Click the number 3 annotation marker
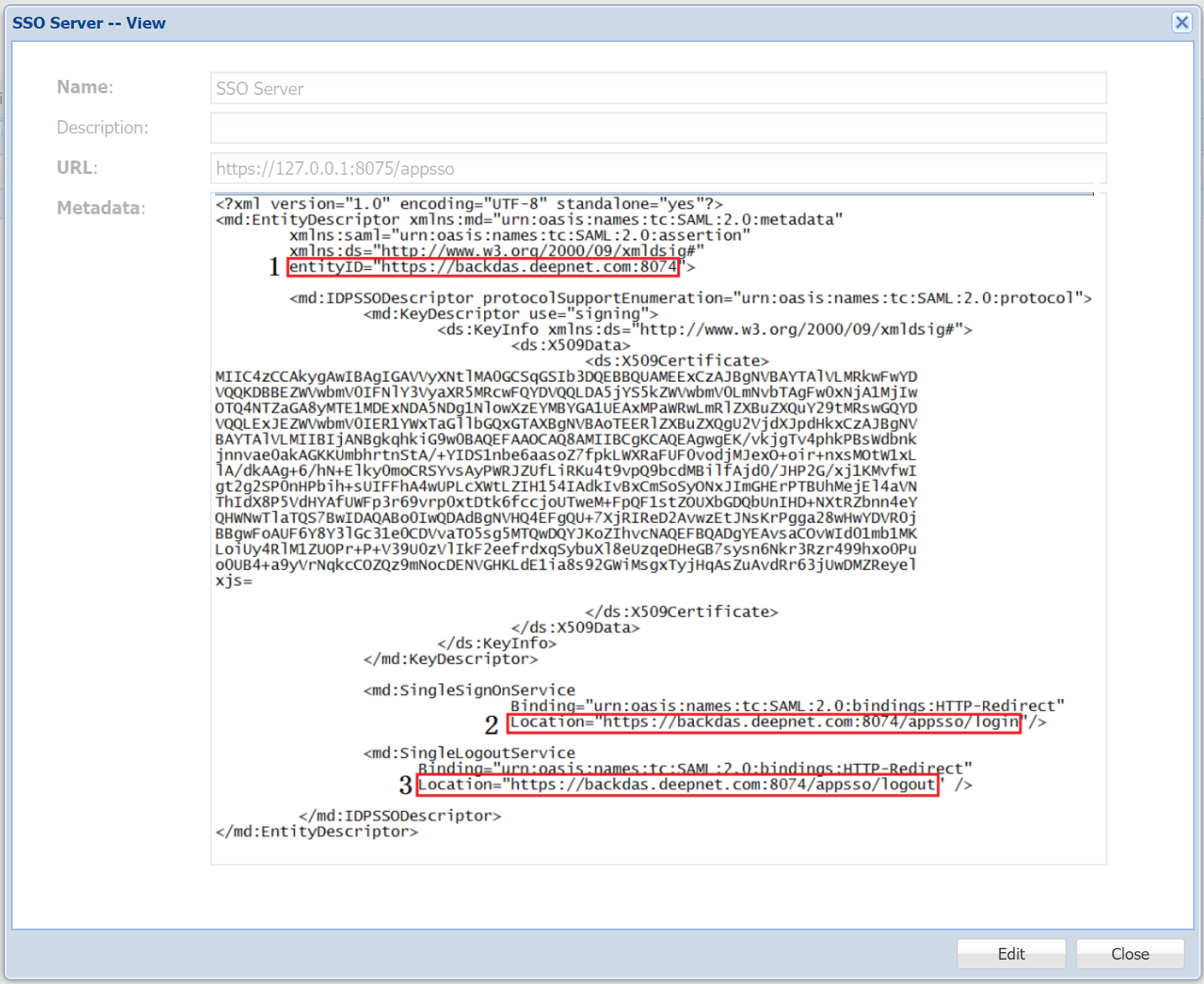Viewport: 1204px width, 984px height. [406, 785]
